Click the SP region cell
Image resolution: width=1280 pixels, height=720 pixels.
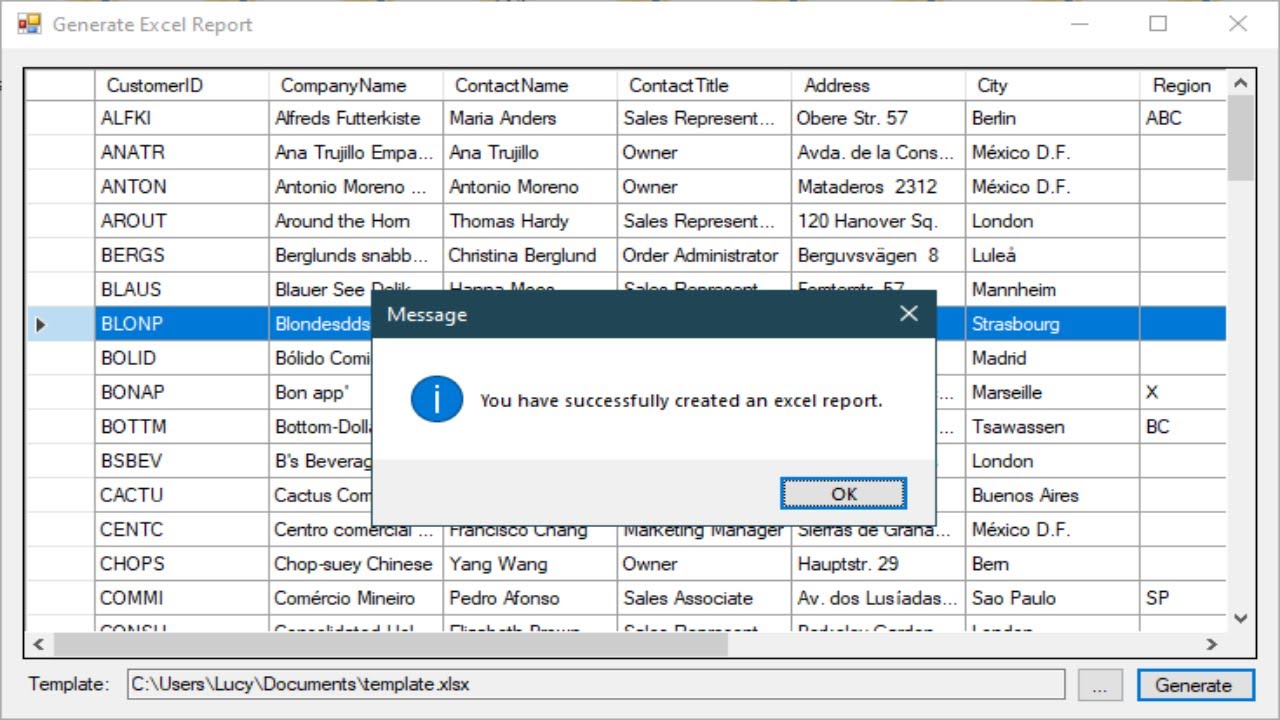[1183, 597]
